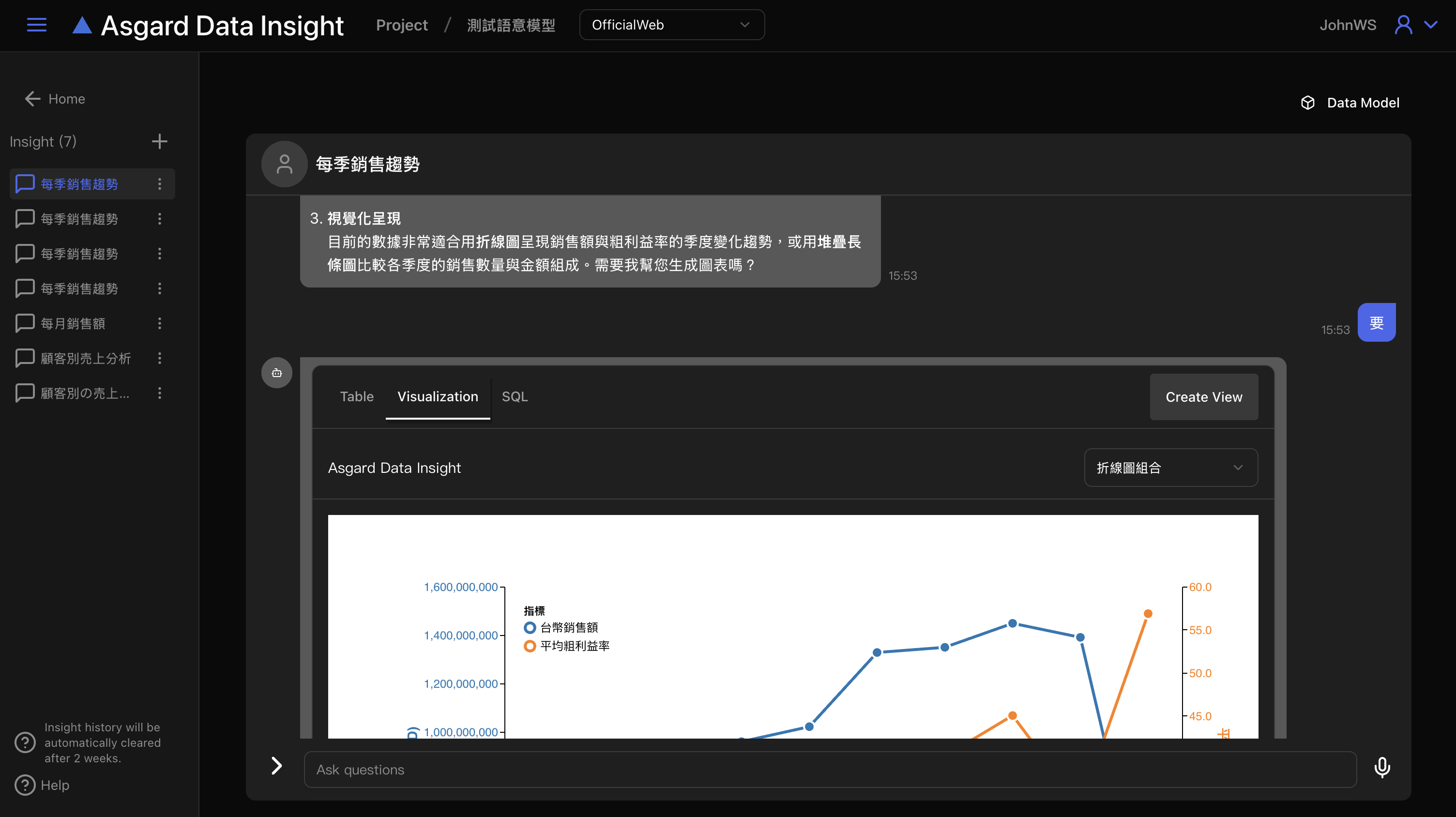
Task: Open user profile account icon
Action: [1403, 25]
